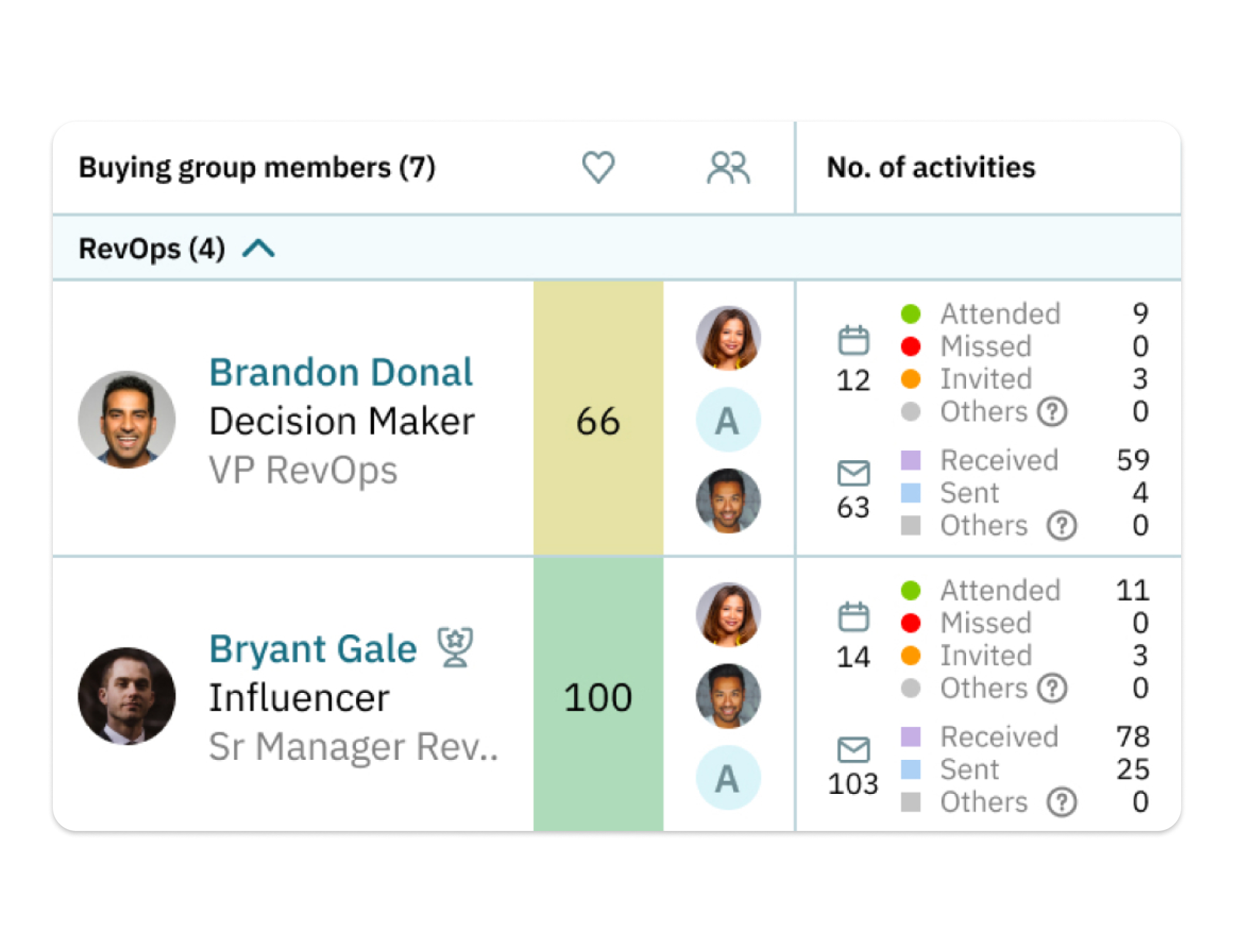The width and height of the screenshot is (1234, 952).
Task: Click Bryant Gale's email envelope icon
Action: tap(853, 750)
